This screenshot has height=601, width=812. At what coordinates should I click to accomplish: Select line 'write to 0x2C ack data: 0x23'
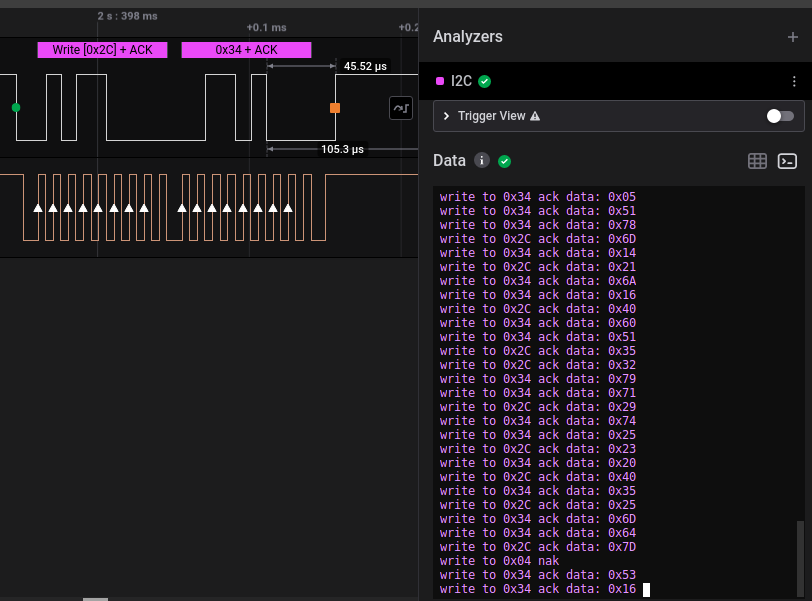click(x=538, y=448)
